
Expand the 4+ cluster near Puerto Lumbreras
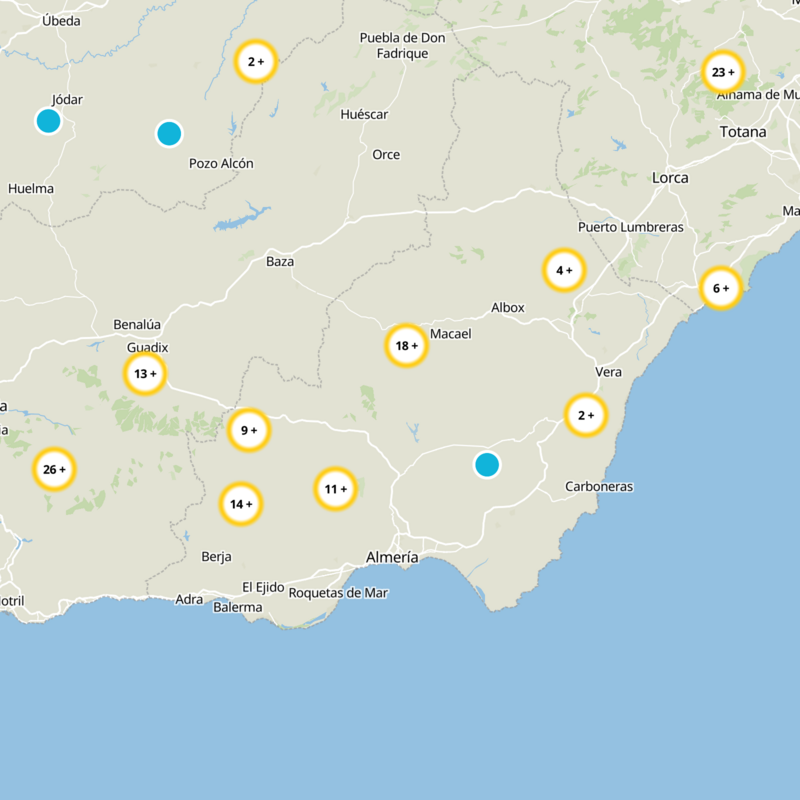tap(565, 269)
